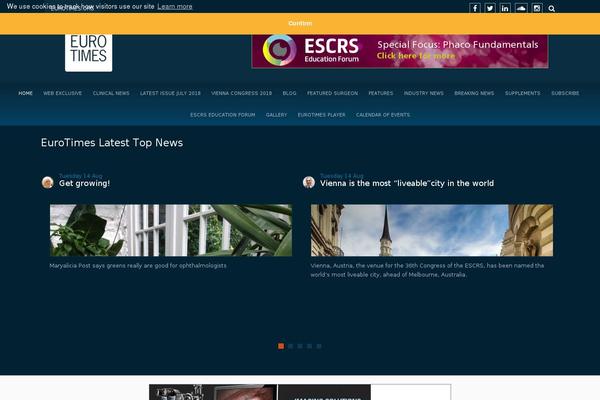Open the Features menu item
The height and width of the screenshot is (400, 600).
pyautogui.click(x=381, y=93)
